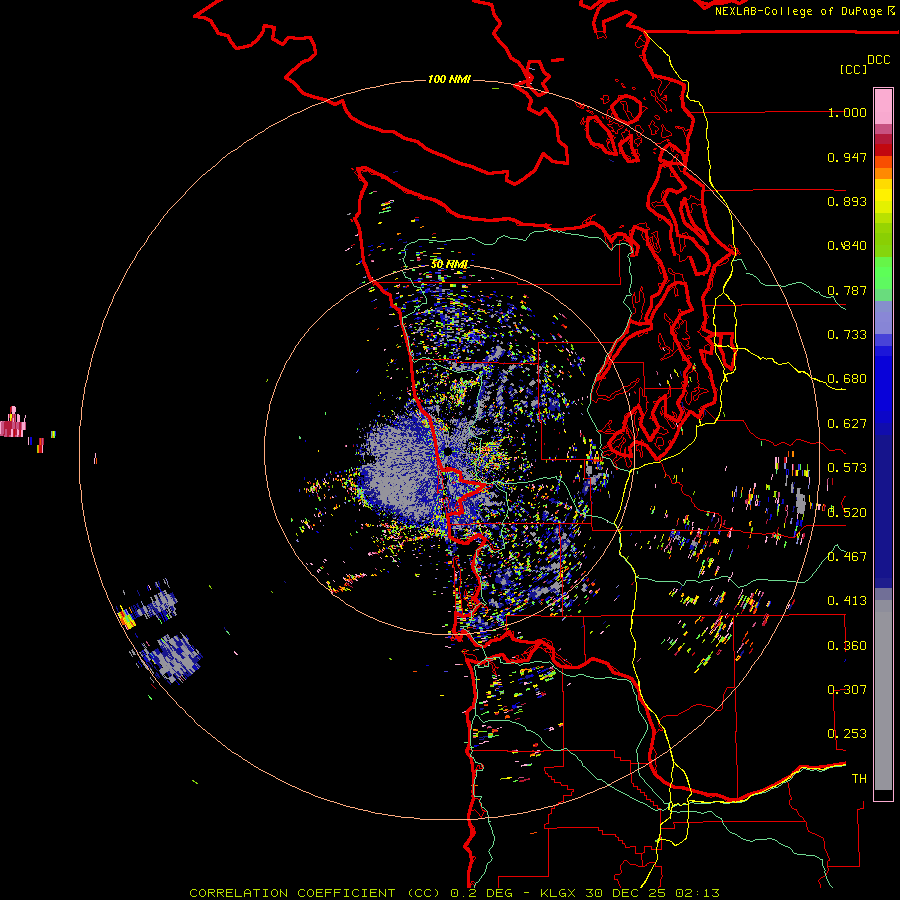Pick the orange segment of the color bar
The height and width of the screenshot is (900, 900).
(883, 173)
